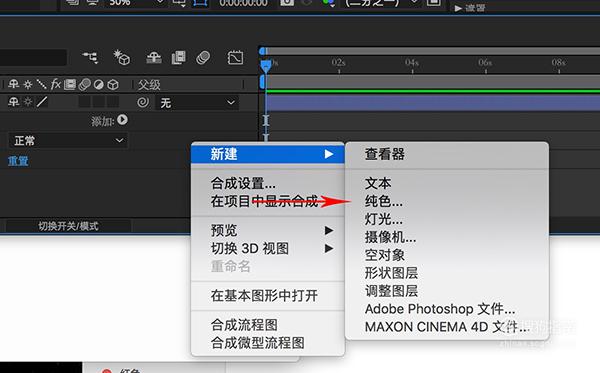Click the timeline layer search field

pos(34,58)
